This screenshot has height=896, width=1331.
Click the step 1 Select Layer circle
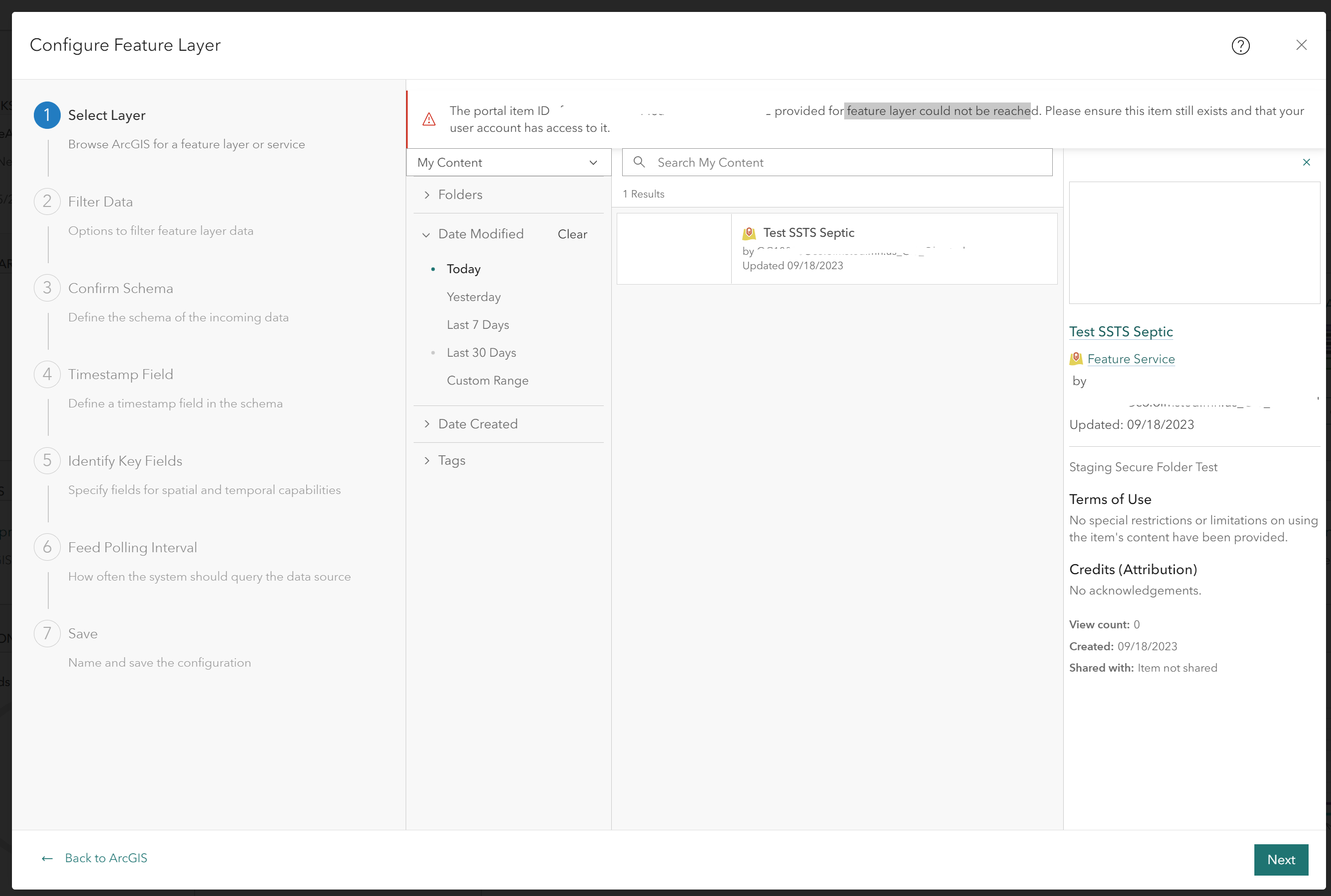coord(47,115)
